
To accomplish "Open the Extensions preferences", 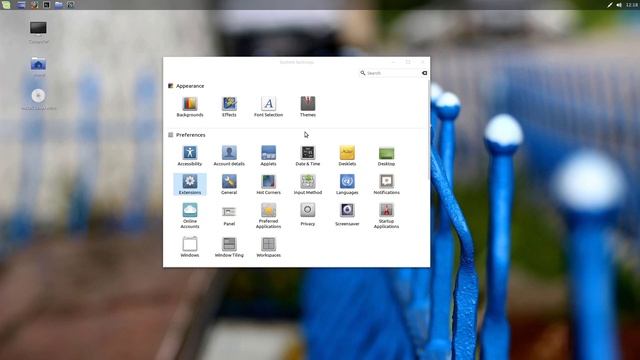I will pos(190,184).
